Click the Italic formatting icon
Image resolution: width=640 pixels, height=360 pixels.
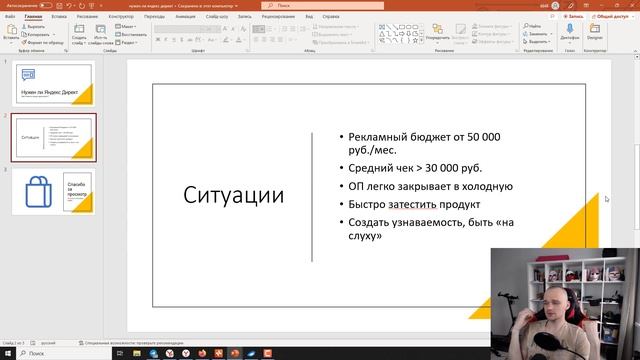coord(166,40)
